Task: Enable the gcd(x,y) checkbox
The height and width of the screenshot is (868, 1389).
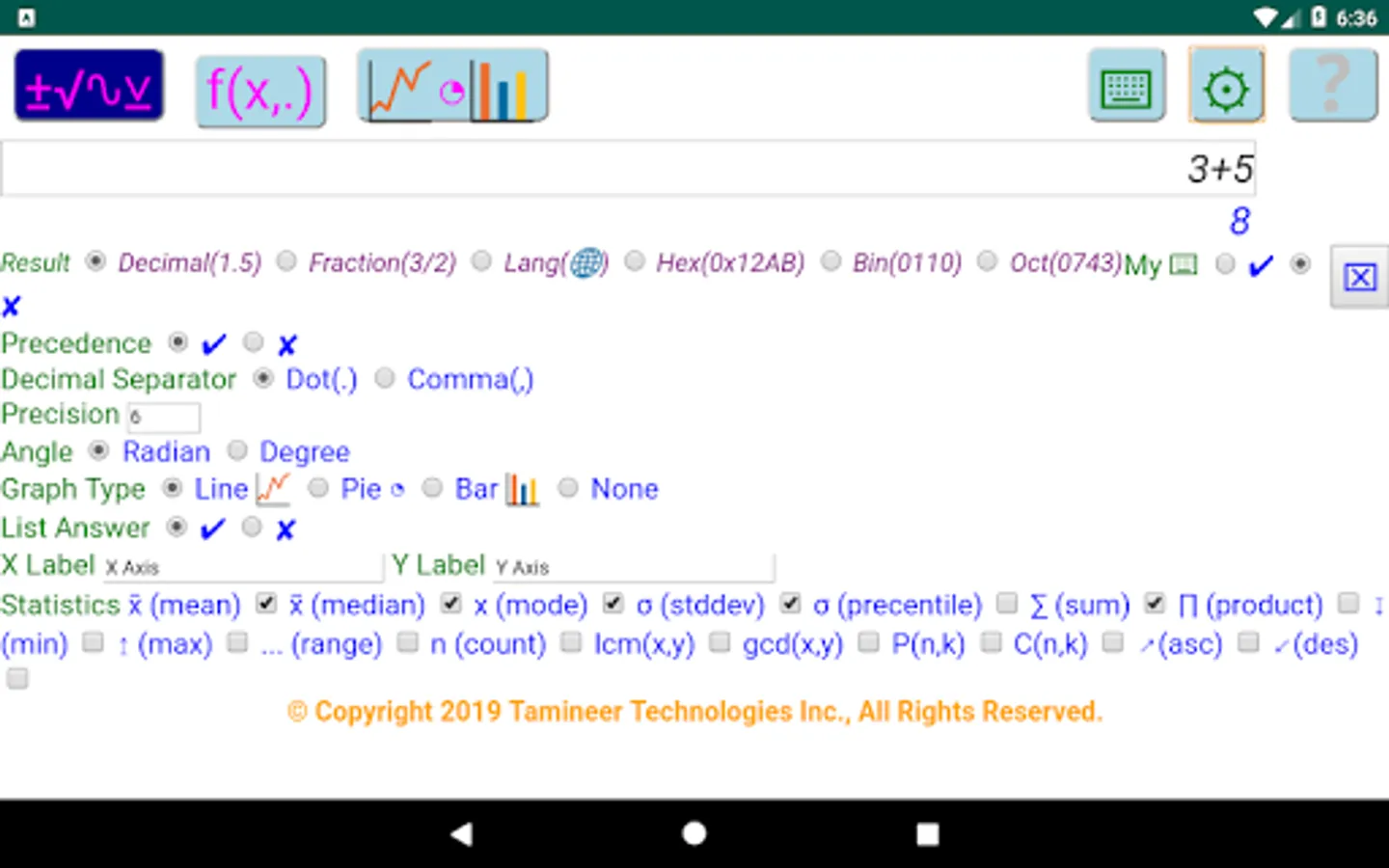Action: click(868, 641)
